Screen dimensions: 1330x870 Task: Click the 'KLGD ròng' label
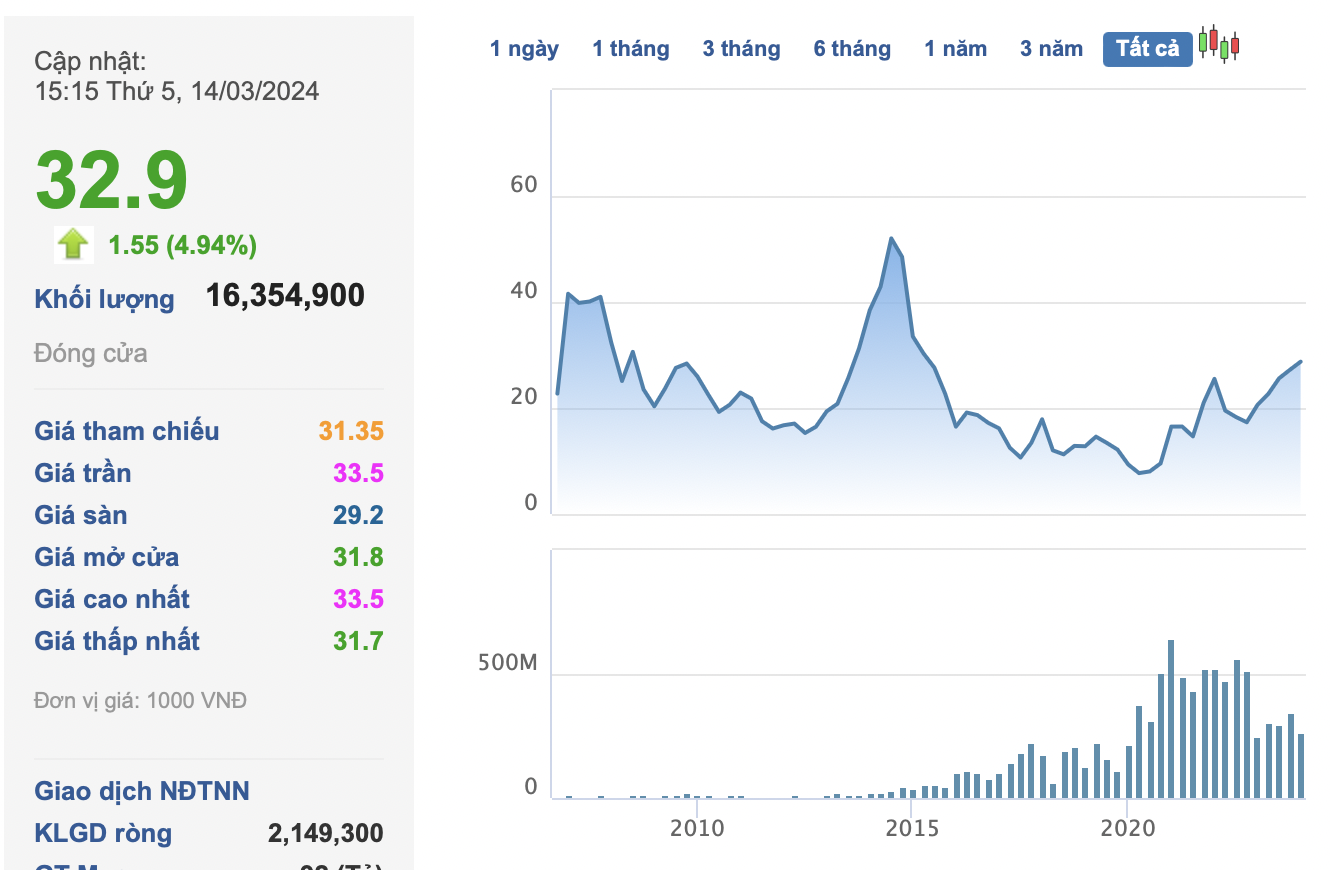point(103,833)
